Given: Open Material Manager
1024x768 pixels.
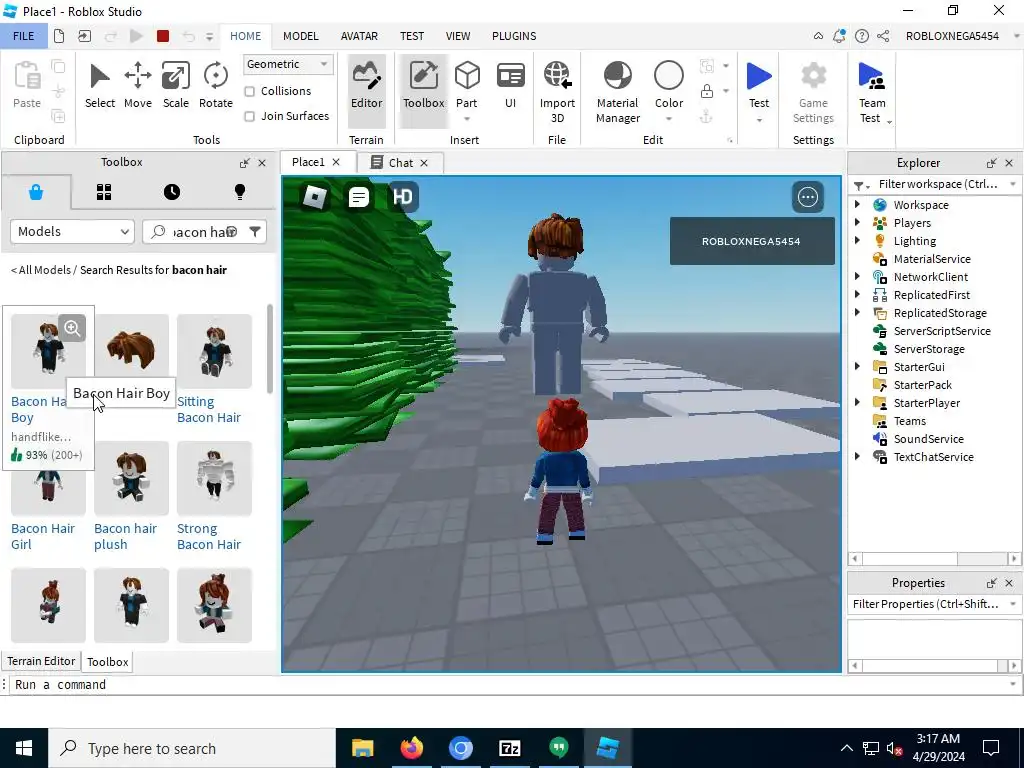Looking at the screenshot, I should tap(617, 91).
